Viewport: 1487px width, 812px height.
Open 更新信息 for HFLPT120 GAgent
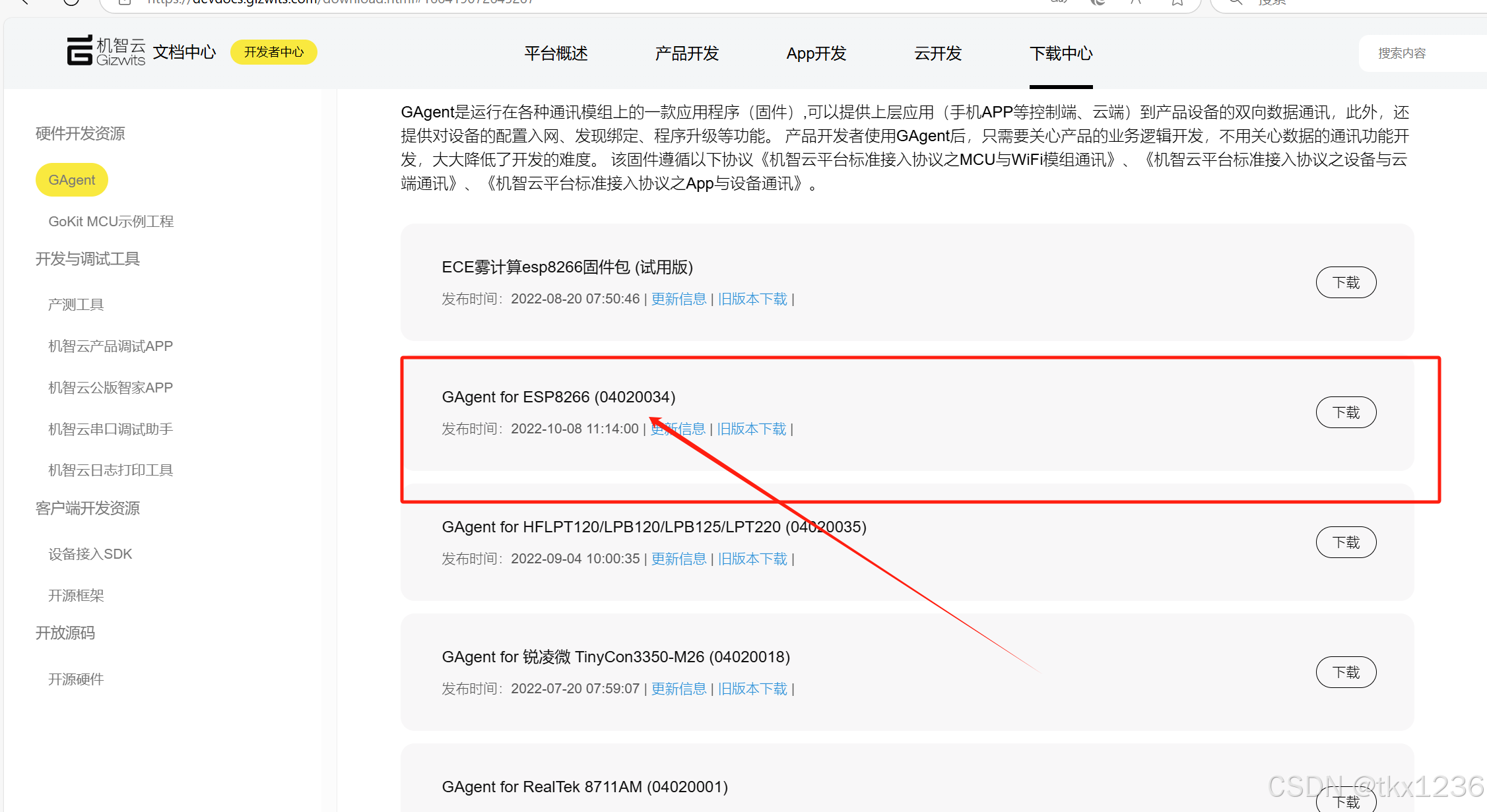pyautogui.click(x=678, y=559)
